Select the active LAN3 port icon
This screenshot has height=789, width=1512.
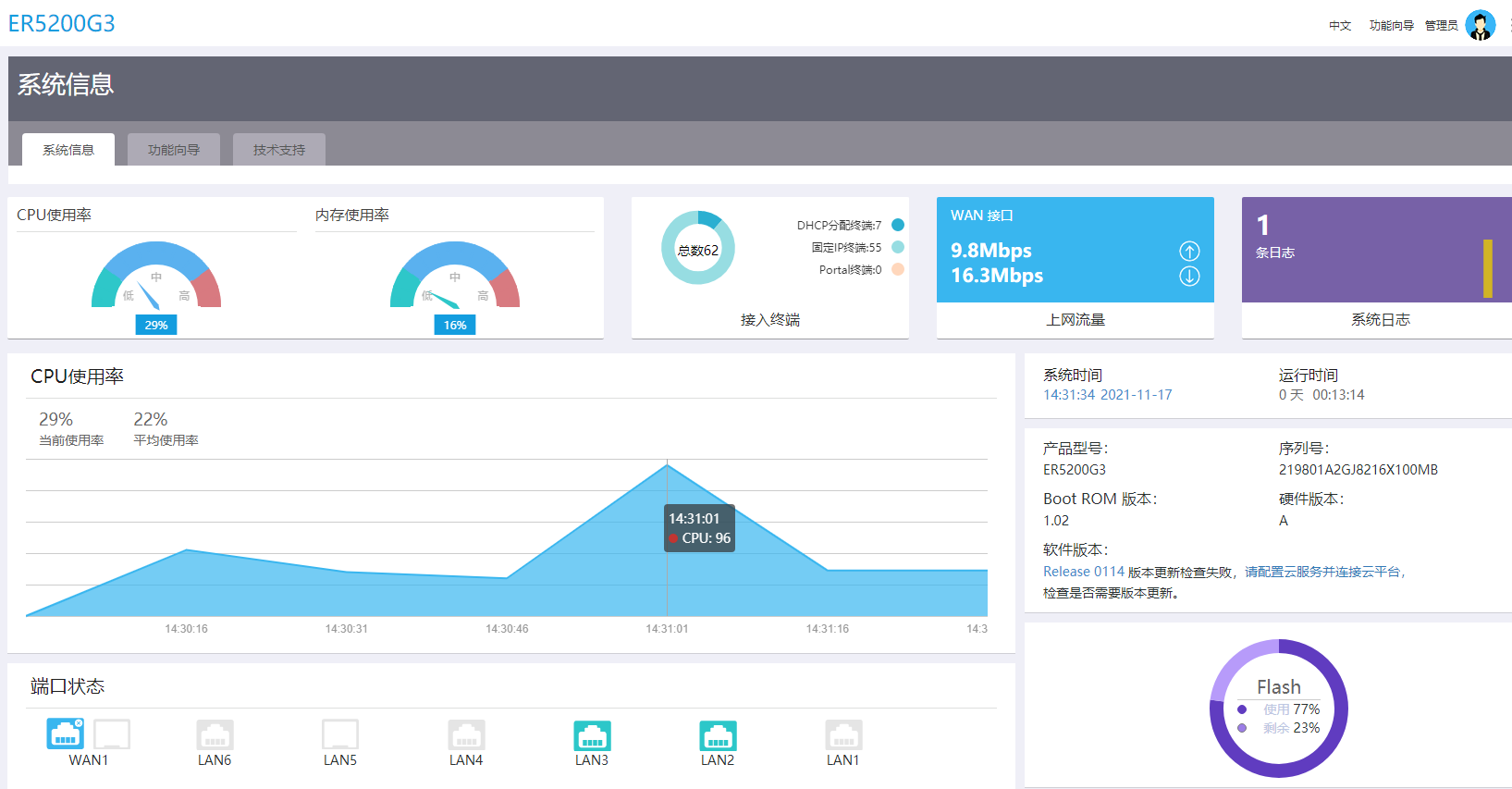[593, 735]
